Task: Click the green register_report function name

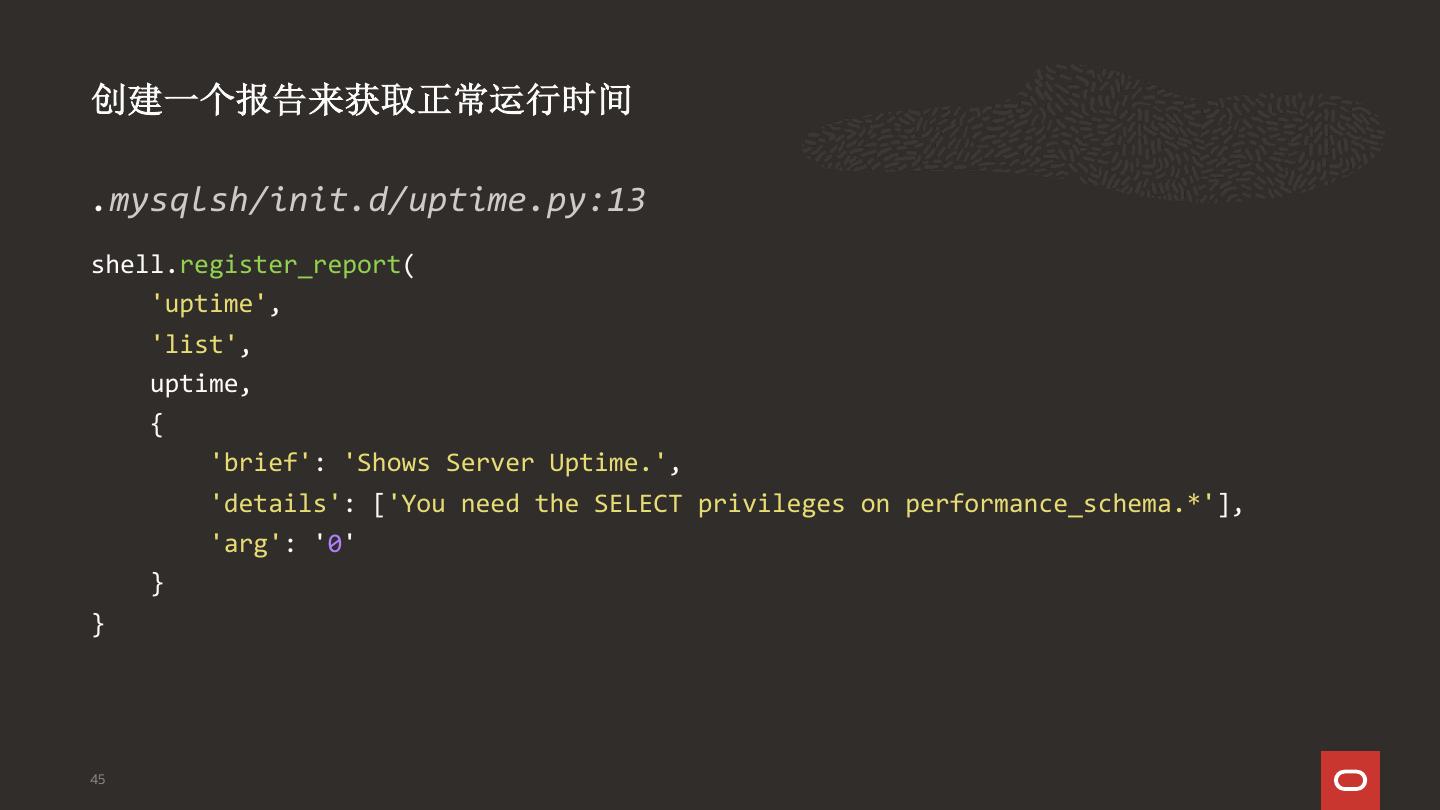Action: coord(290,265)
